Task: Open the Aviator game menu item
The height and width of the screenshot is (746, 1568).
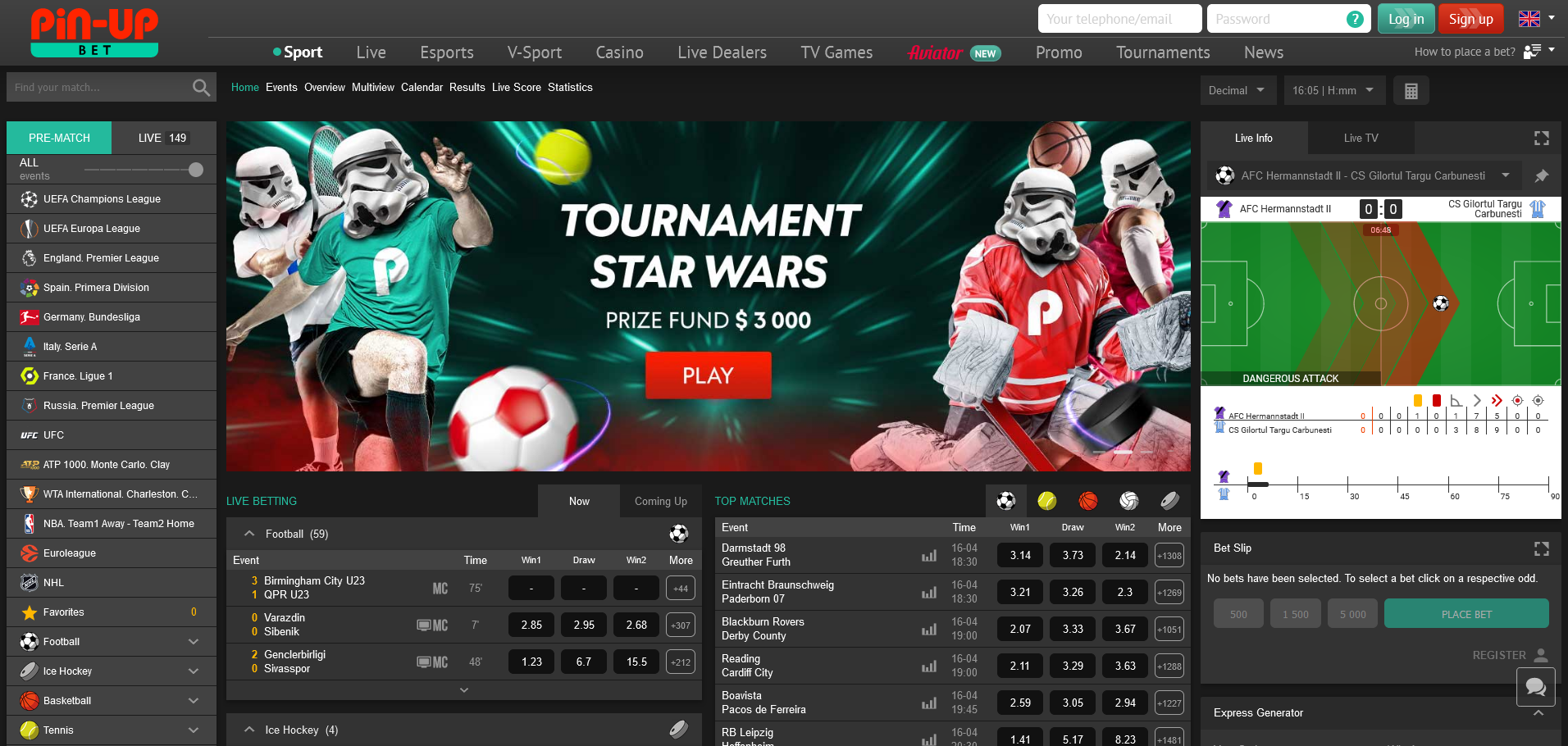Action: 954,53
